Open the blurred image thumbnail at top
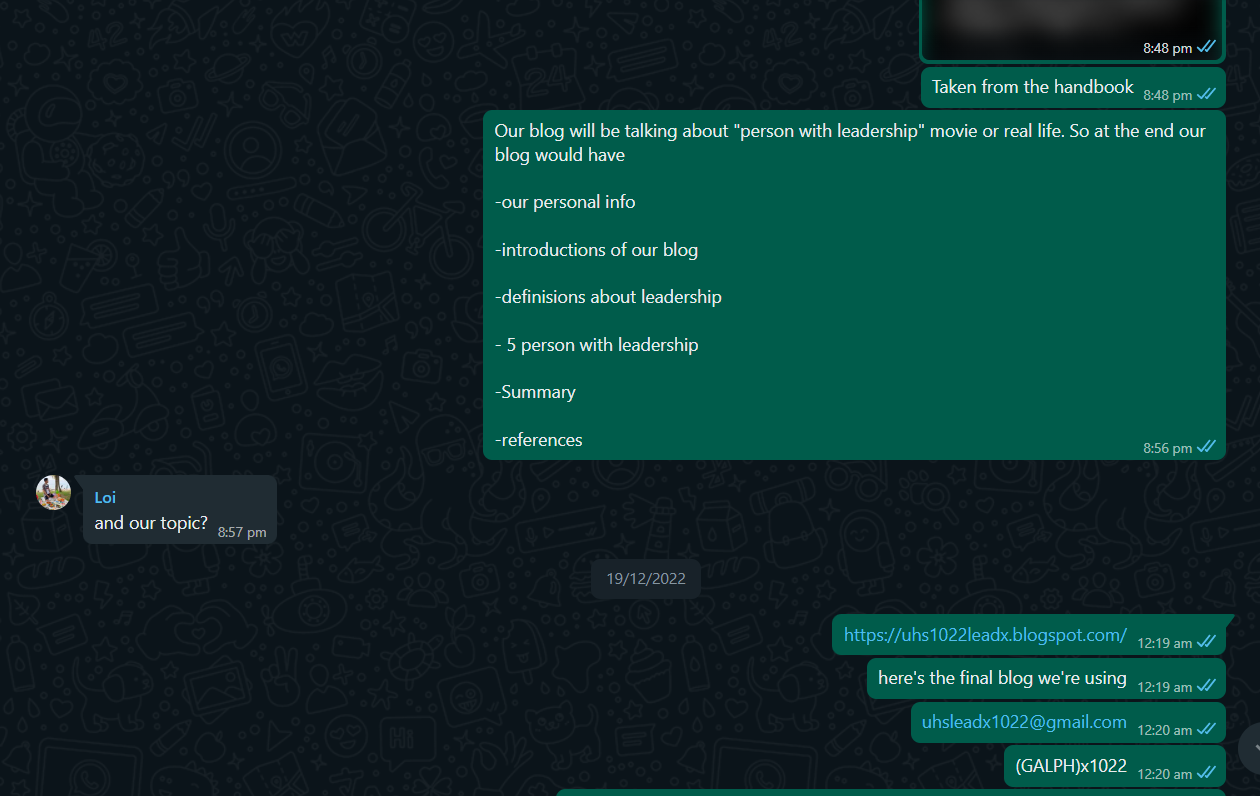The height and width of the screenshot is (796, 1260). (x=1072, y=30)
